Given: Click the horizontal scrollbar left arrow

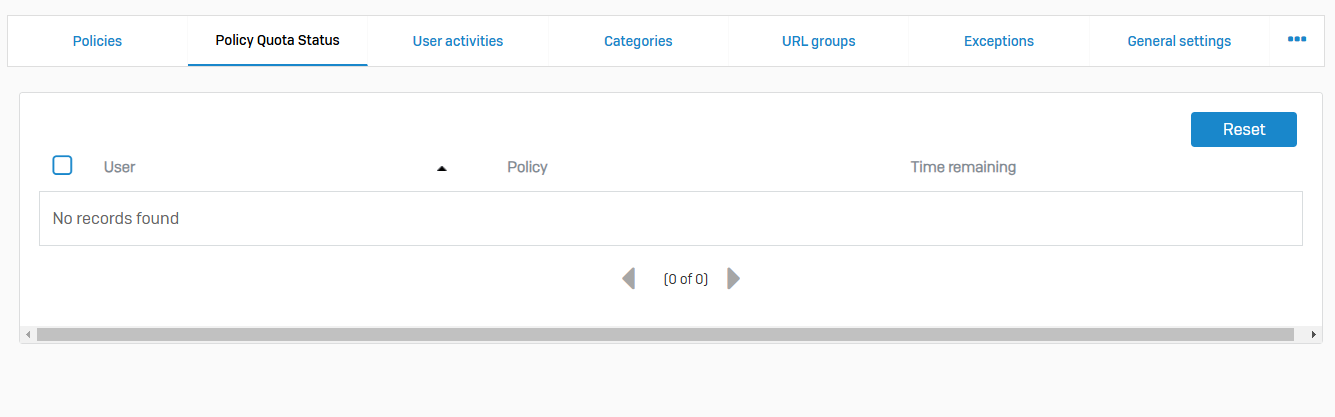Looking at the screenshot, I should click(x=28, y=335).
